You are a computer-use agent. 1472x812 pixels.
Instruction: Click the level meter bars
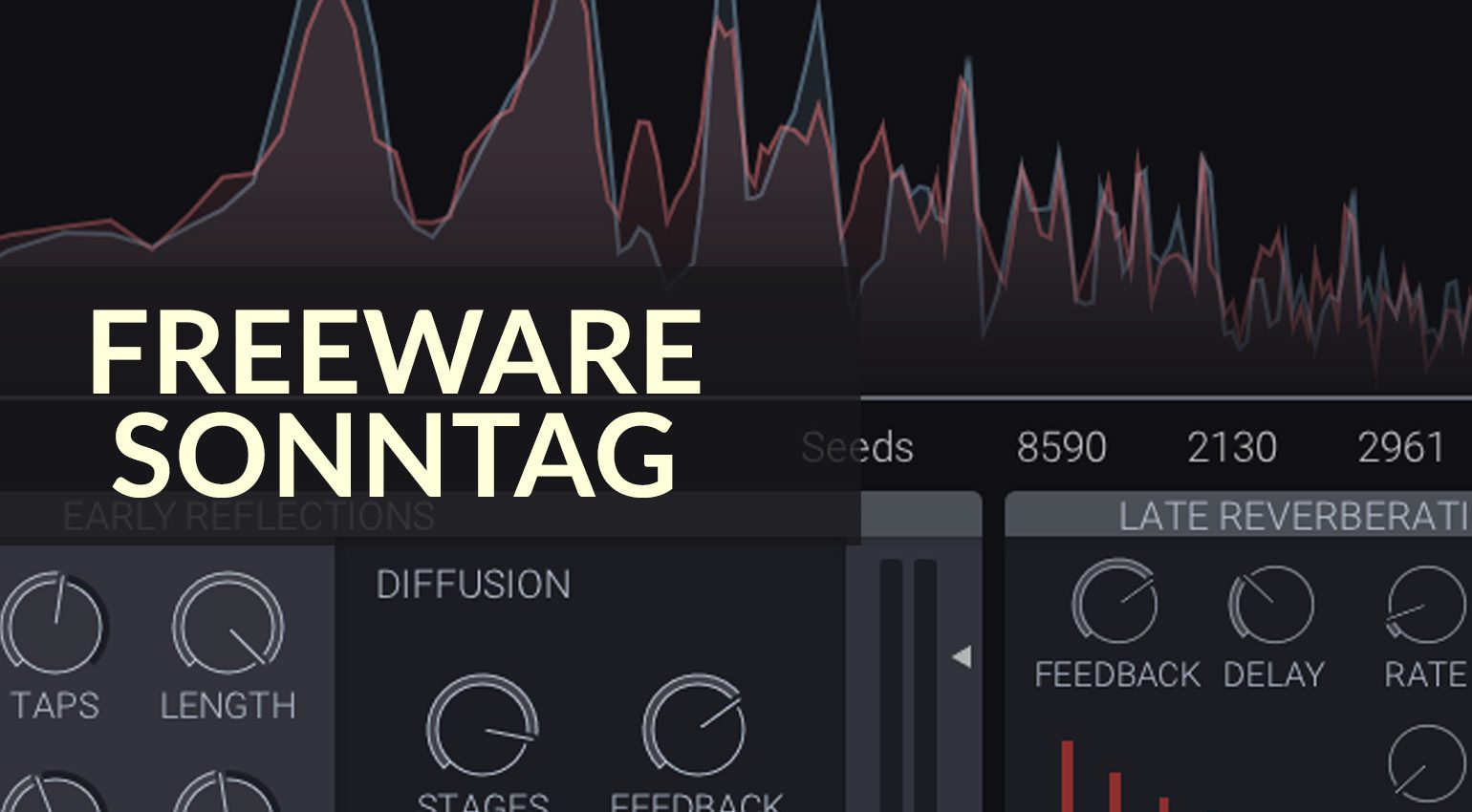coord(908,685)
